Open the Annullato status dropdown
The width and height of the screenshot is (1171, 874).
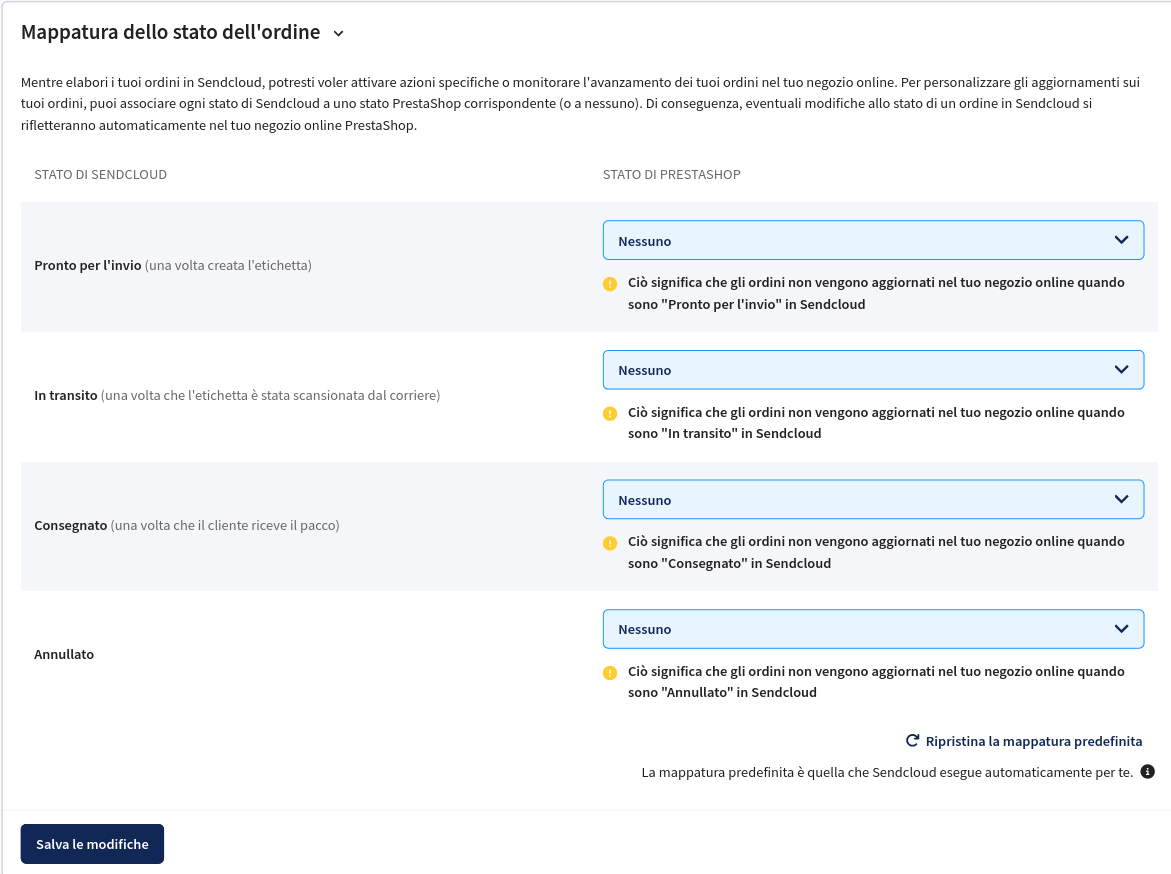pyautogui.click(x=873, y=629)
